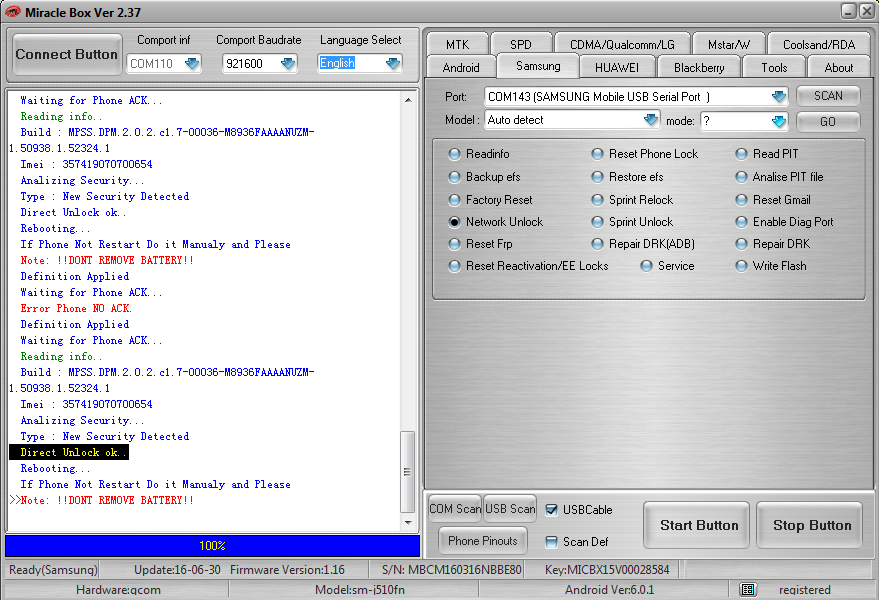The width and height of the screenshot is (879, 600).
Task: Open the Coolsand/RDA tab
Action: pyautogui.click(x=819, y=44)
